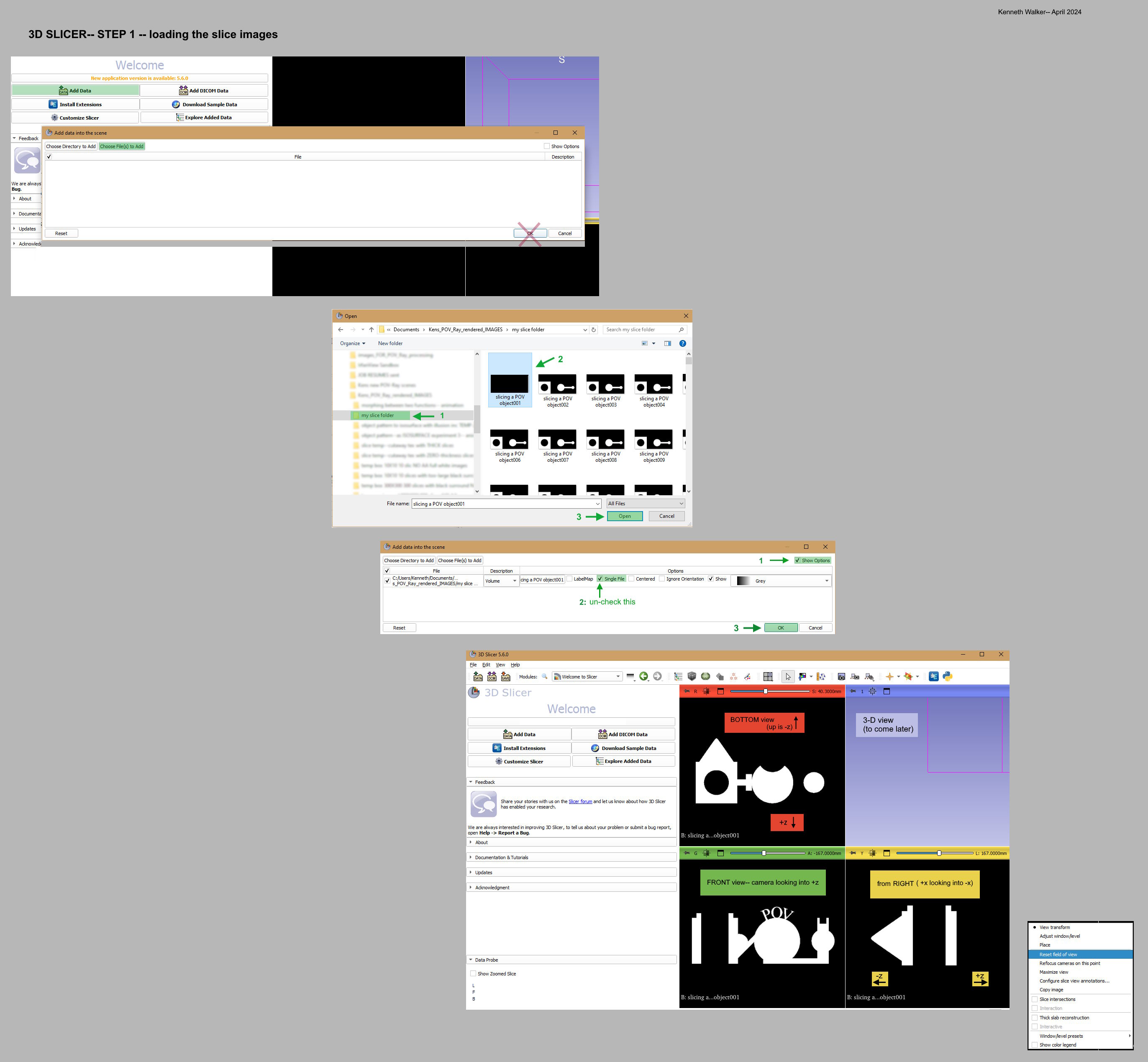Viewport: 1148px width, 1062px height.
Task: Enable the Show Zoomed Slice checkbox
Action: tap(473, 973)
